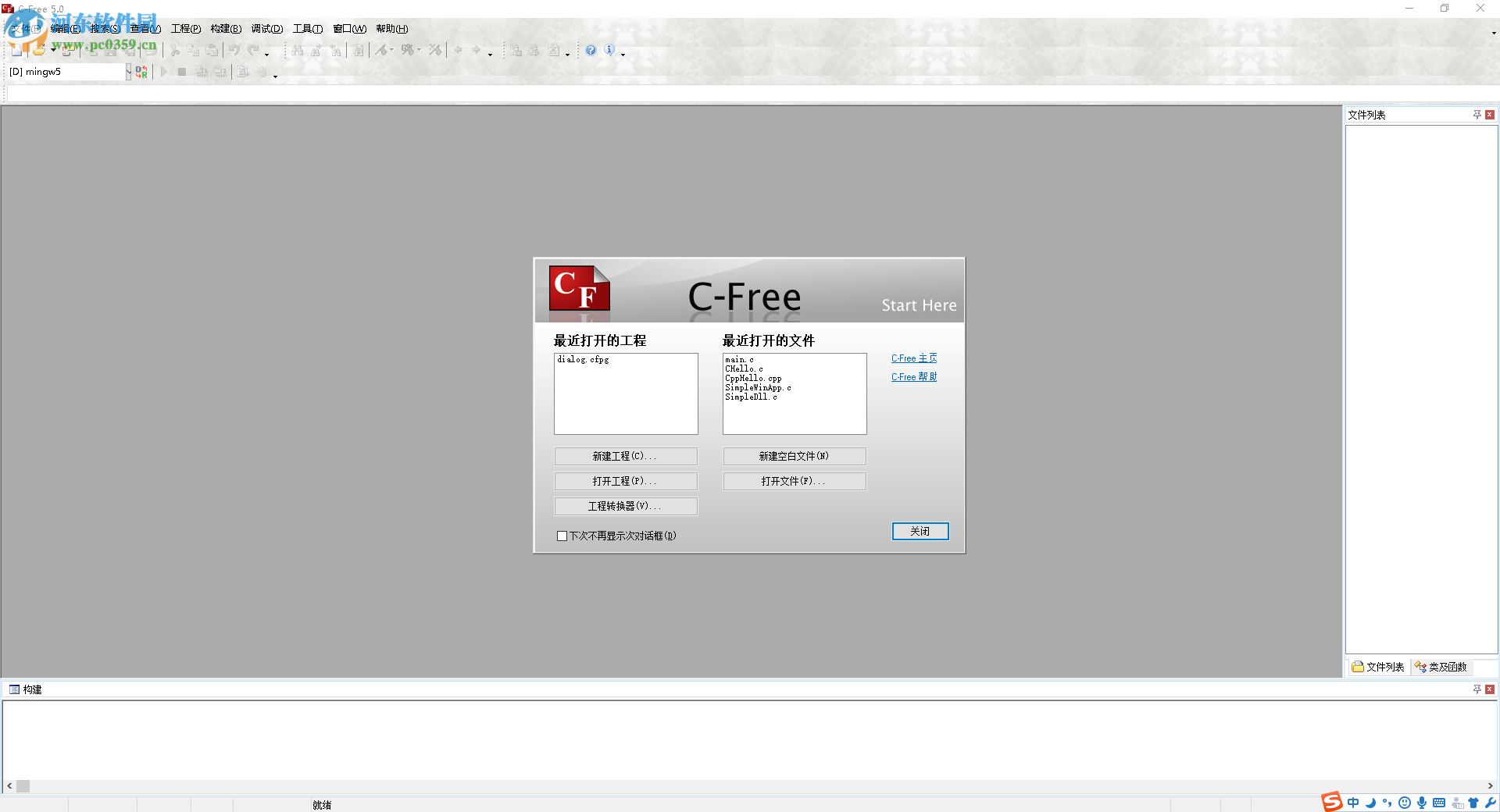The image size is (1500, 812).
Task: Open the dropdown arrow beside the Run icon
Action: pos(275,75)
